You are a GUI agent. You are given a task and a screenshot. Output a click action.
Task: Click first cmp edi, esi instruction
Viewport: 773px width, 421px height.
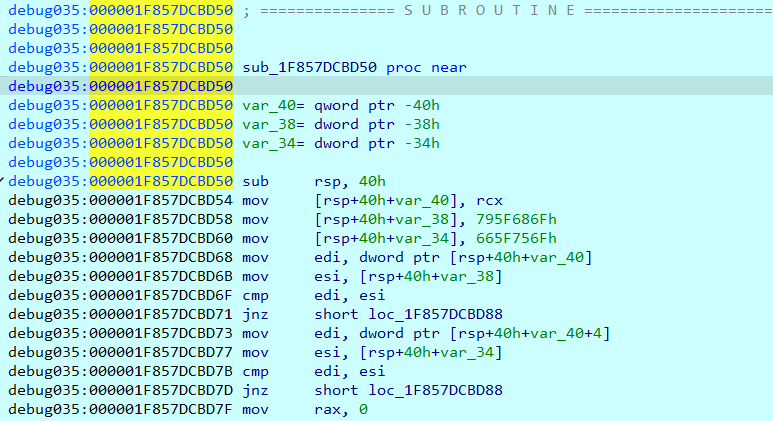314,295
